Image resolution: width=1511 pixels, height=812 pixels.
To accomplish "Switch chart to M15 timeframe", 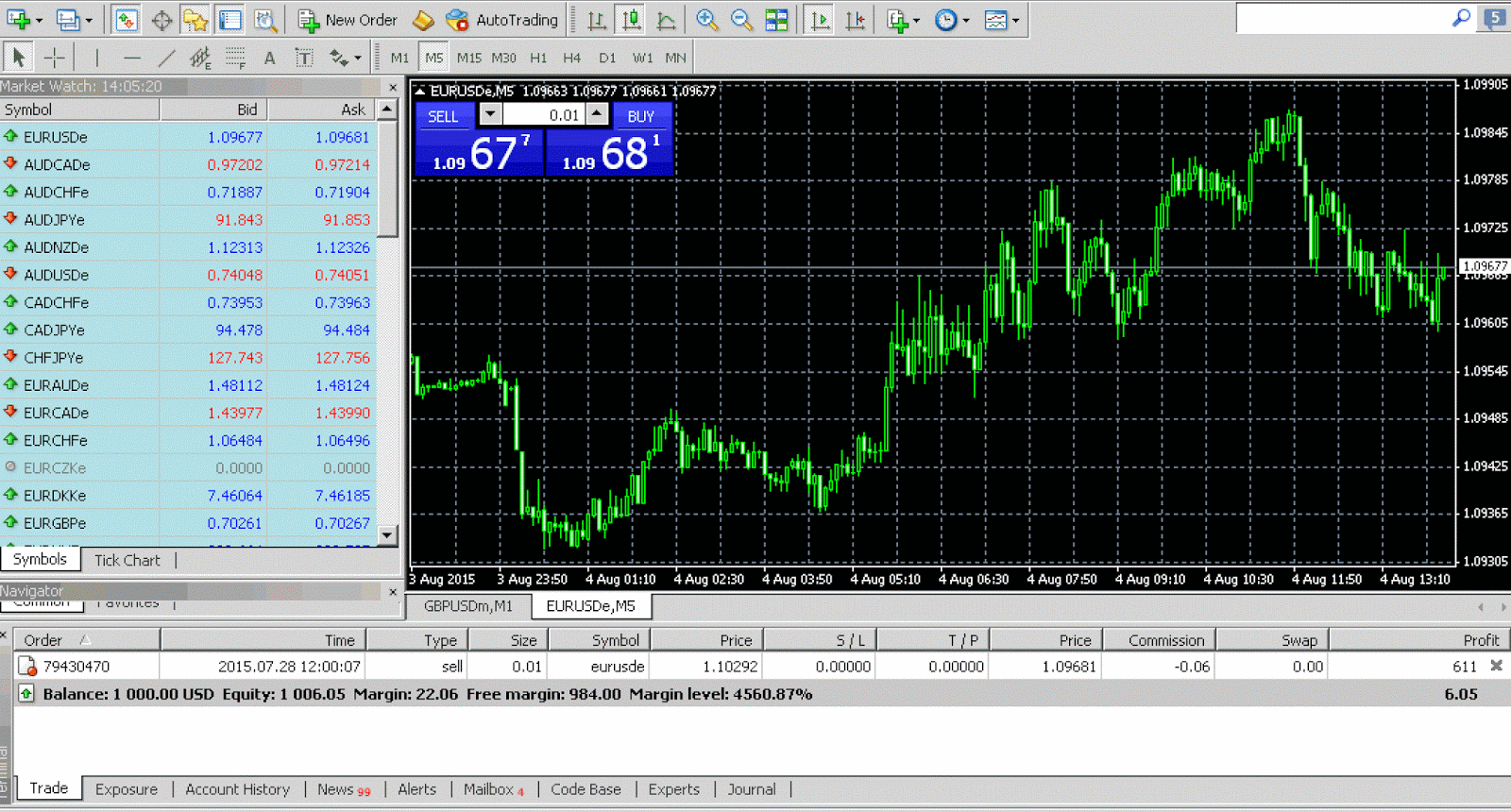I will coord(469,58).
